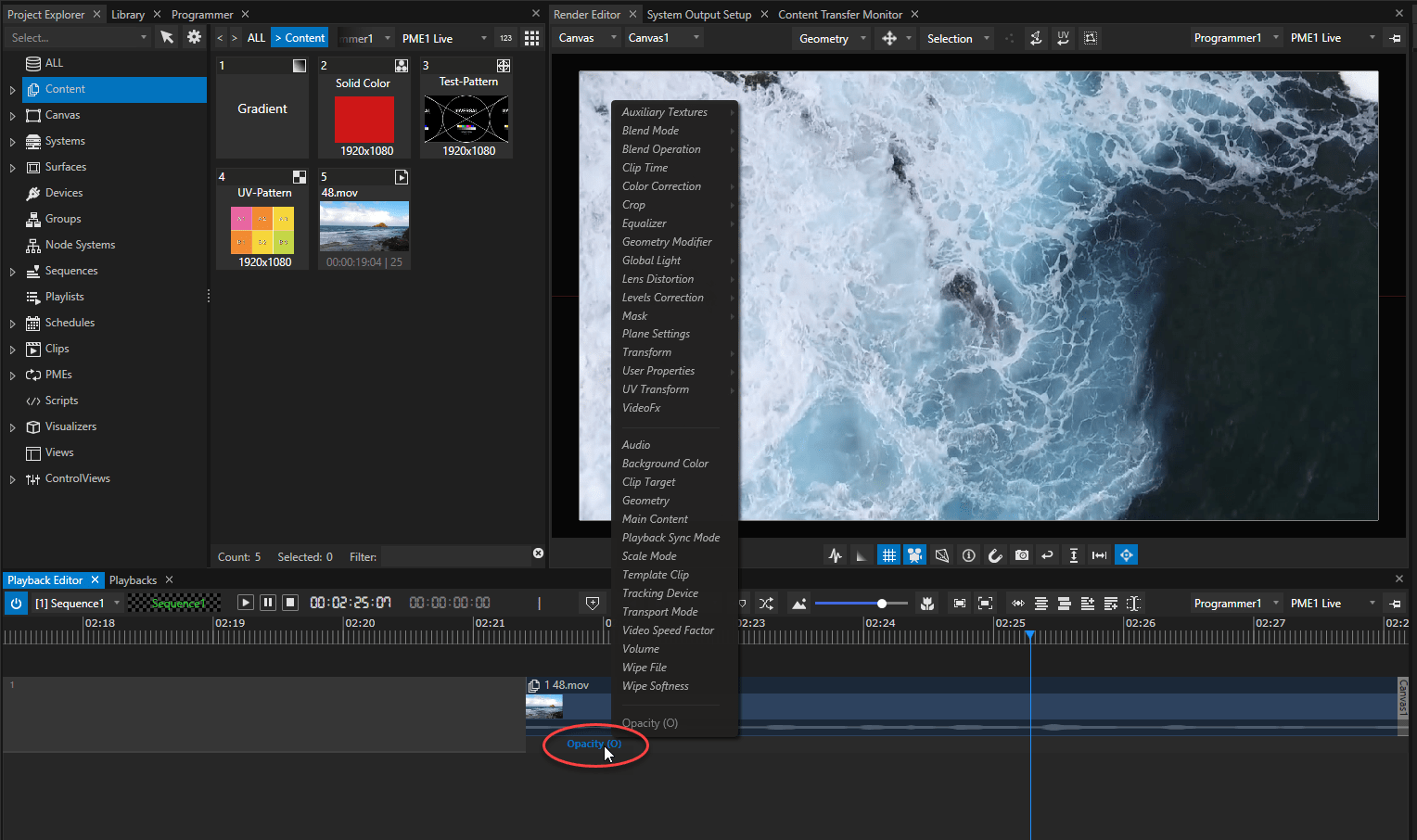Toggle the camera view icon in Render Editor
1417x840 pixels.
pyautogui.click(x=915, y=554)
